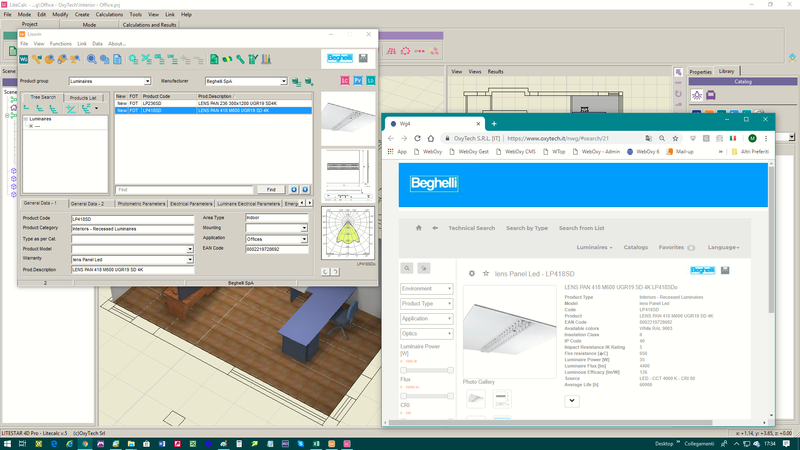Click the magnifier search button in web filter panel

[407, 268]
